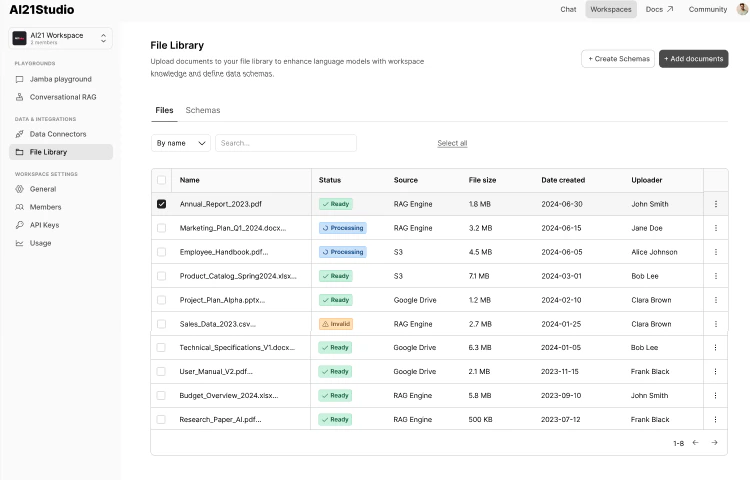Check the Research_Paper_AI.pdf checkbox

point(161,419)
